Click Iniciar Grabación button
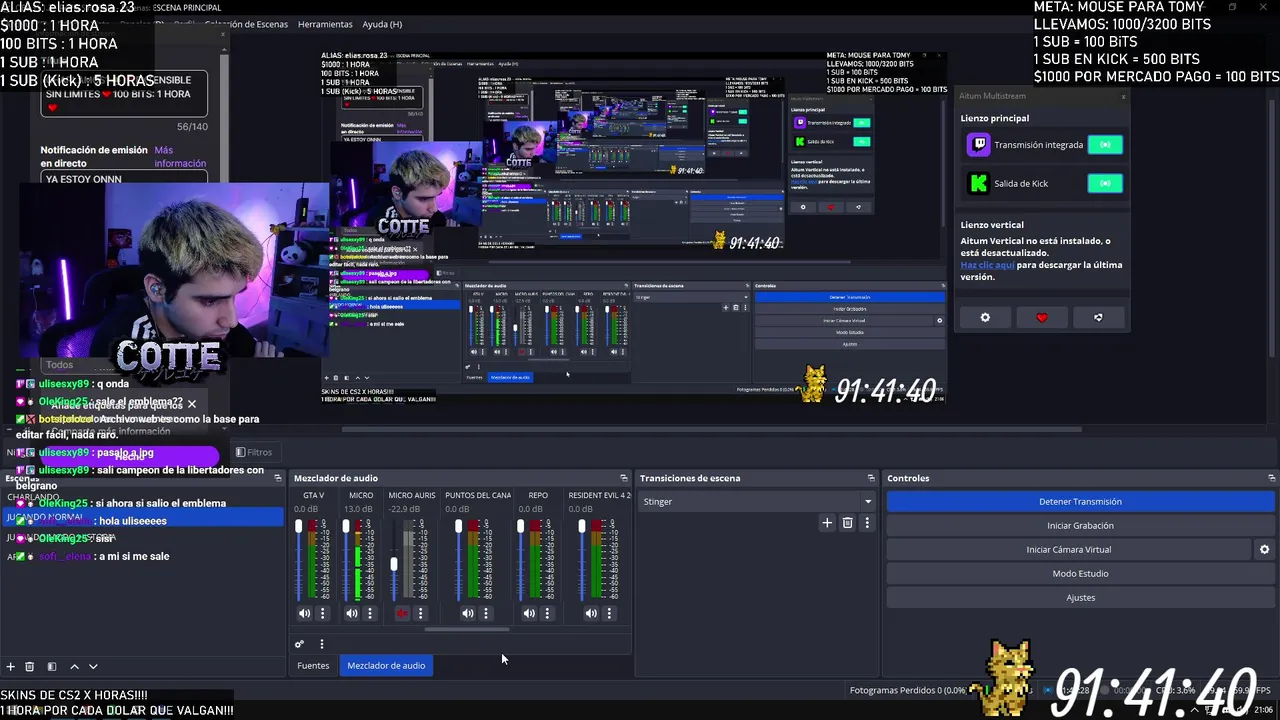Viewport: 1280px width, 720px height. pyautogui.click(x=1080, y=525)
